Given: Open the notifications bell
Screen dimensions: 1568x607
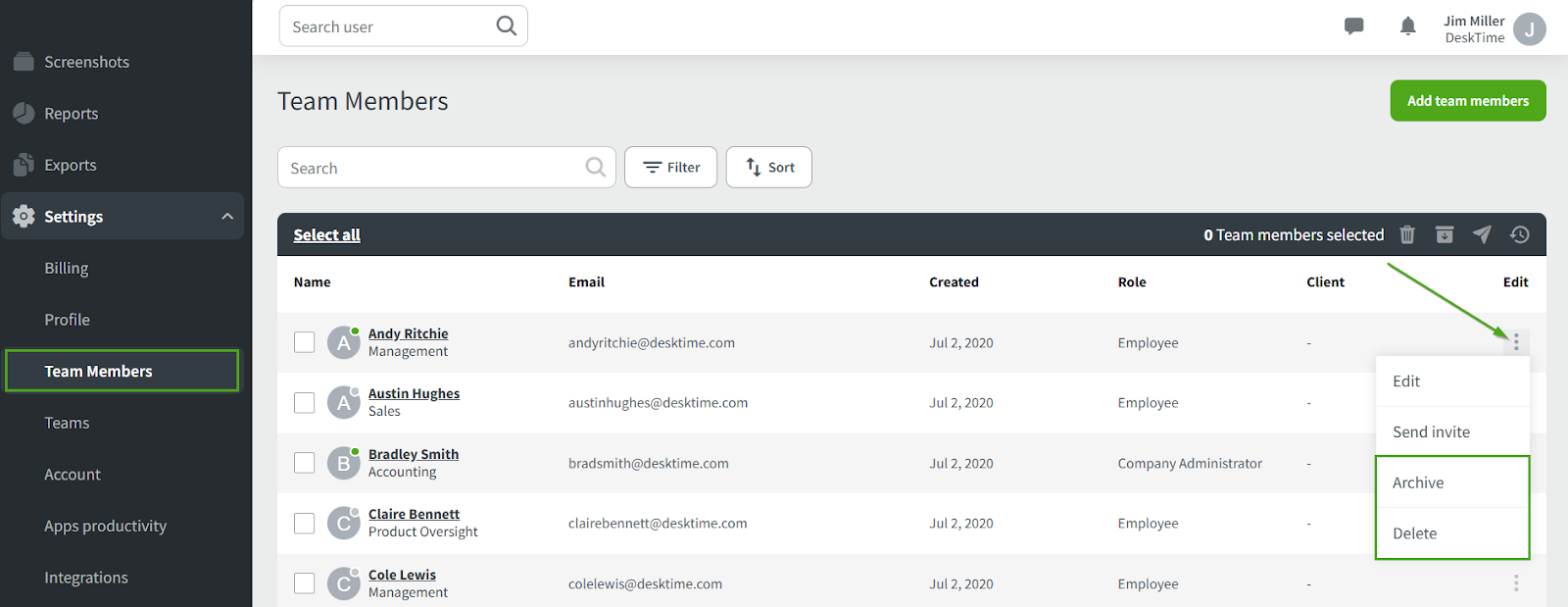Looking at the screenshot, I should (1407, 26).
